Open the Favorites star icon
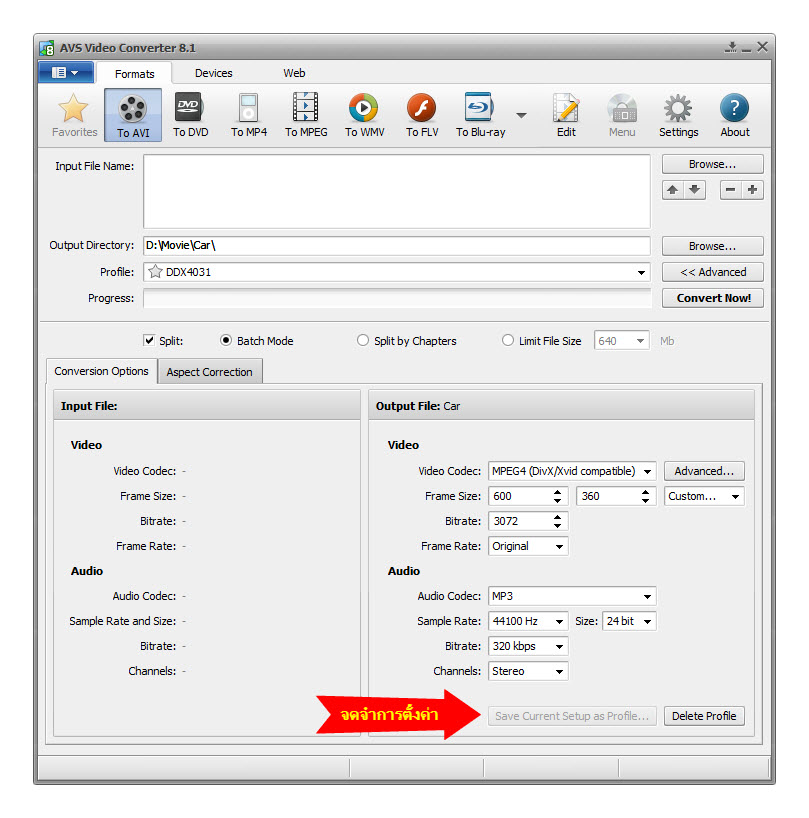This screenshot has height=818, width=809. point(74,114)
